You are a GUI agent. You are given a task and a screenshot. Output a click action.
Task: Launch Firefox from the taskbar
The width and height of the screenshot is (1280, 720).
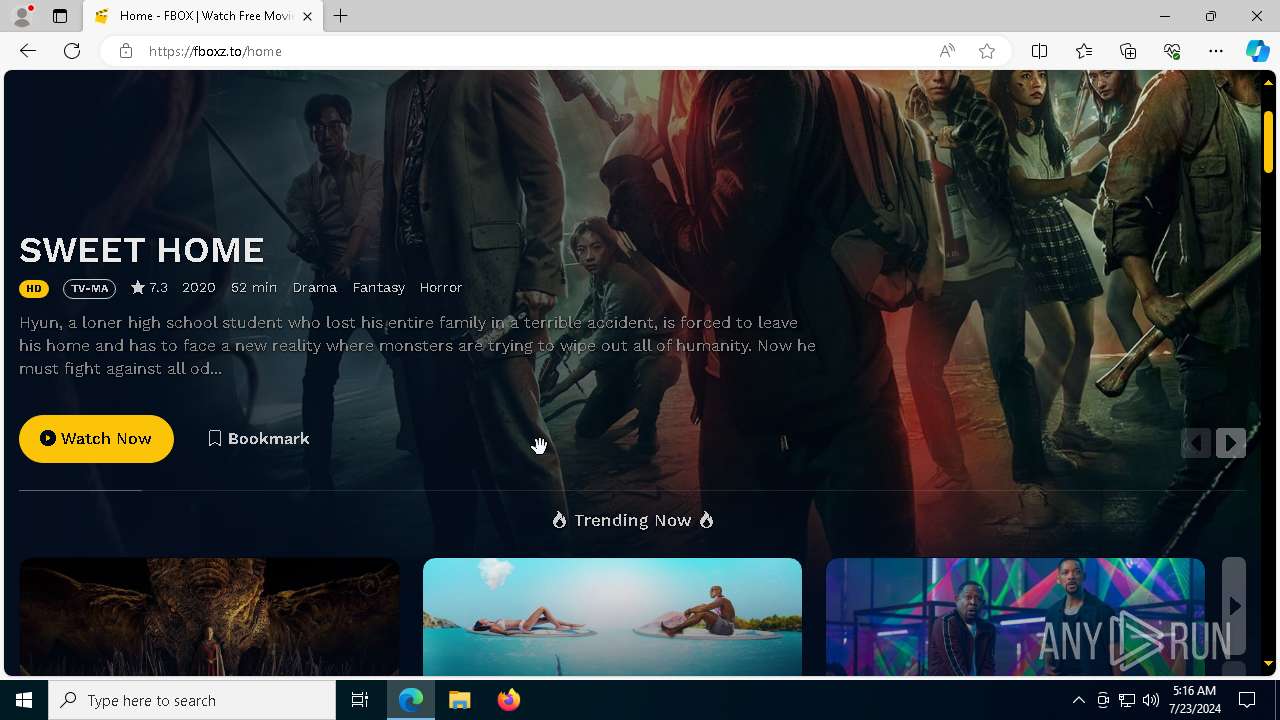coord(509,700)
